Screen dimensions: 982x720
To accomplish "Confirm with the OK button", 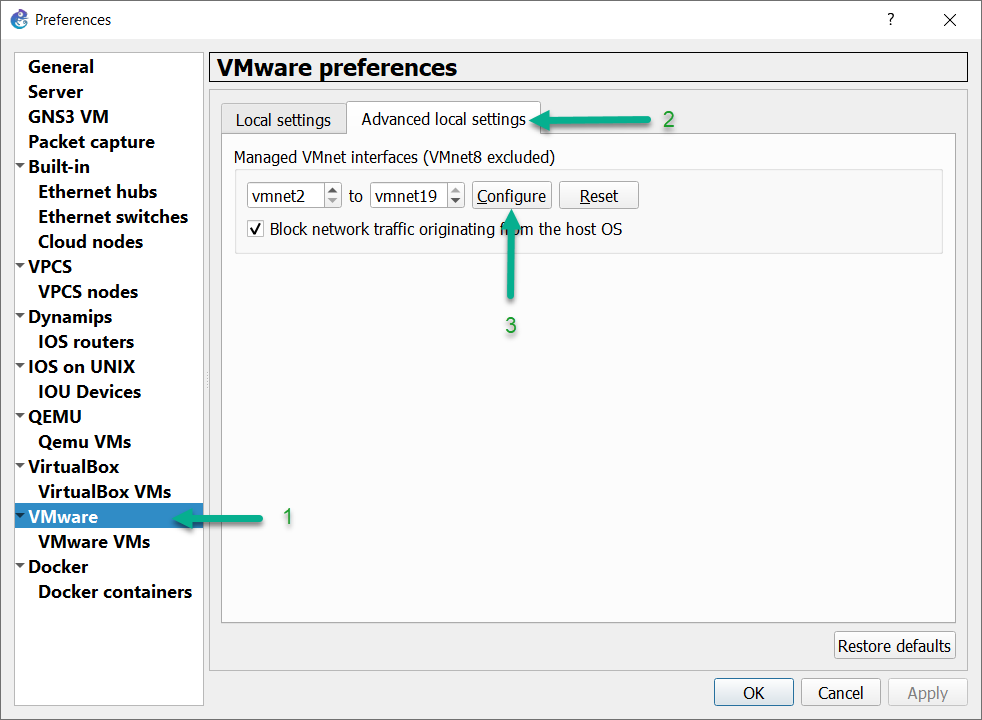I will pyautogui.click(x=753, y=692).
